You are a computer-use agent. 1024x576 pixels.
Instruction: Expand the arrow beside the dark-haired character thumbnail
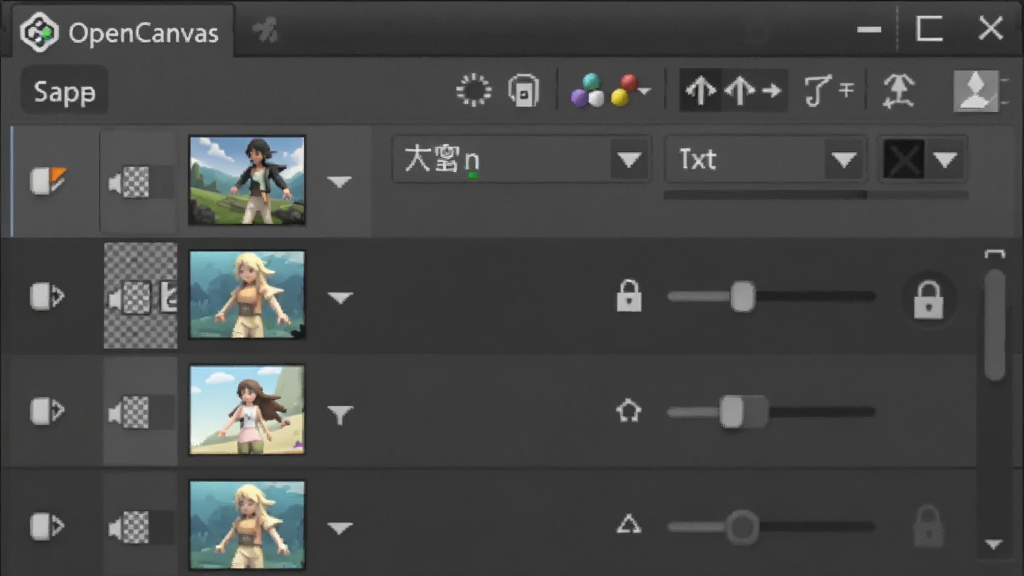(x=340, y=182)
